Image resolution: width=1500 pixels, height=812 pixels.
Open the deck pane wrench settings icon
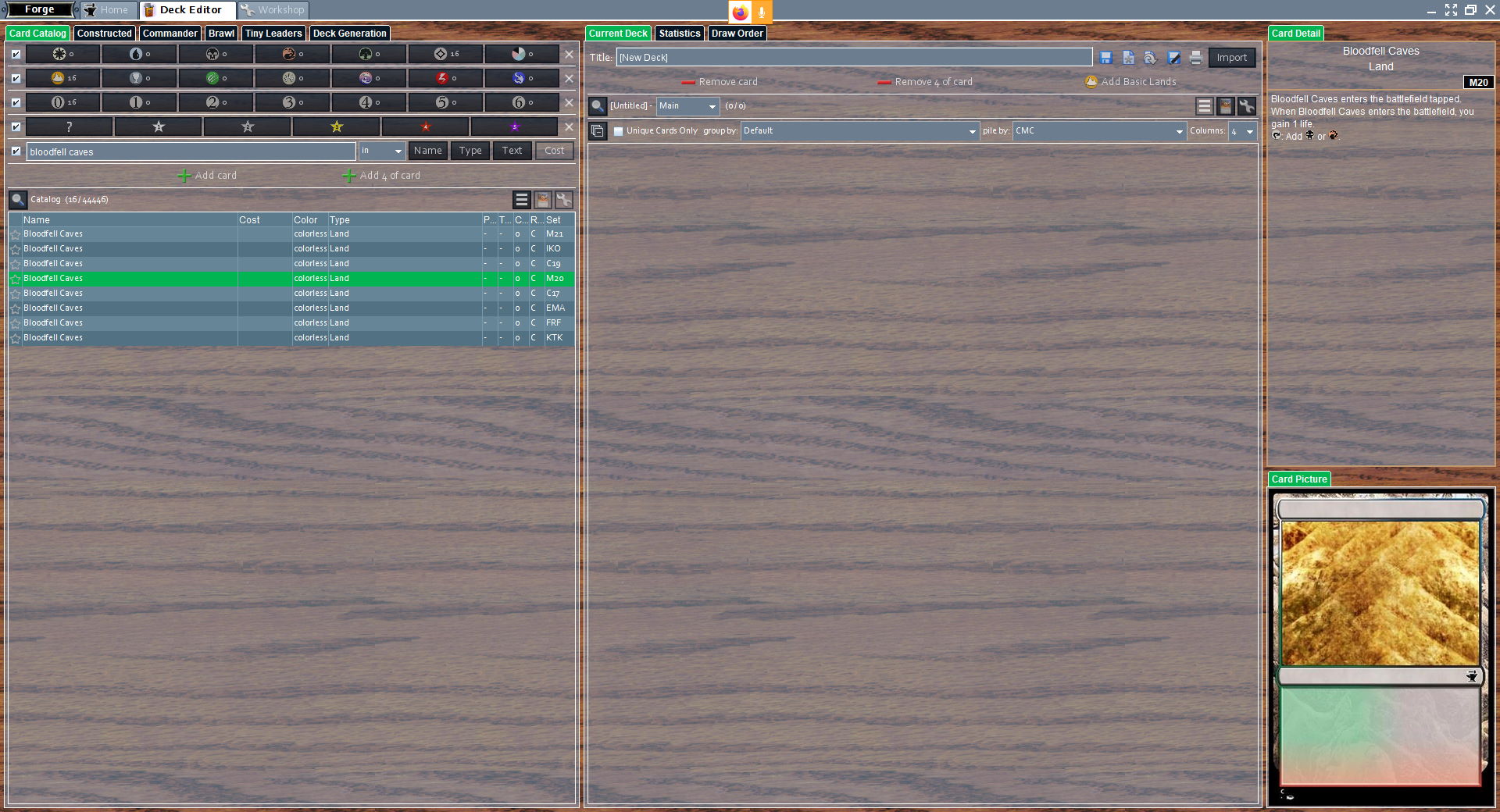pos(1247,106)
